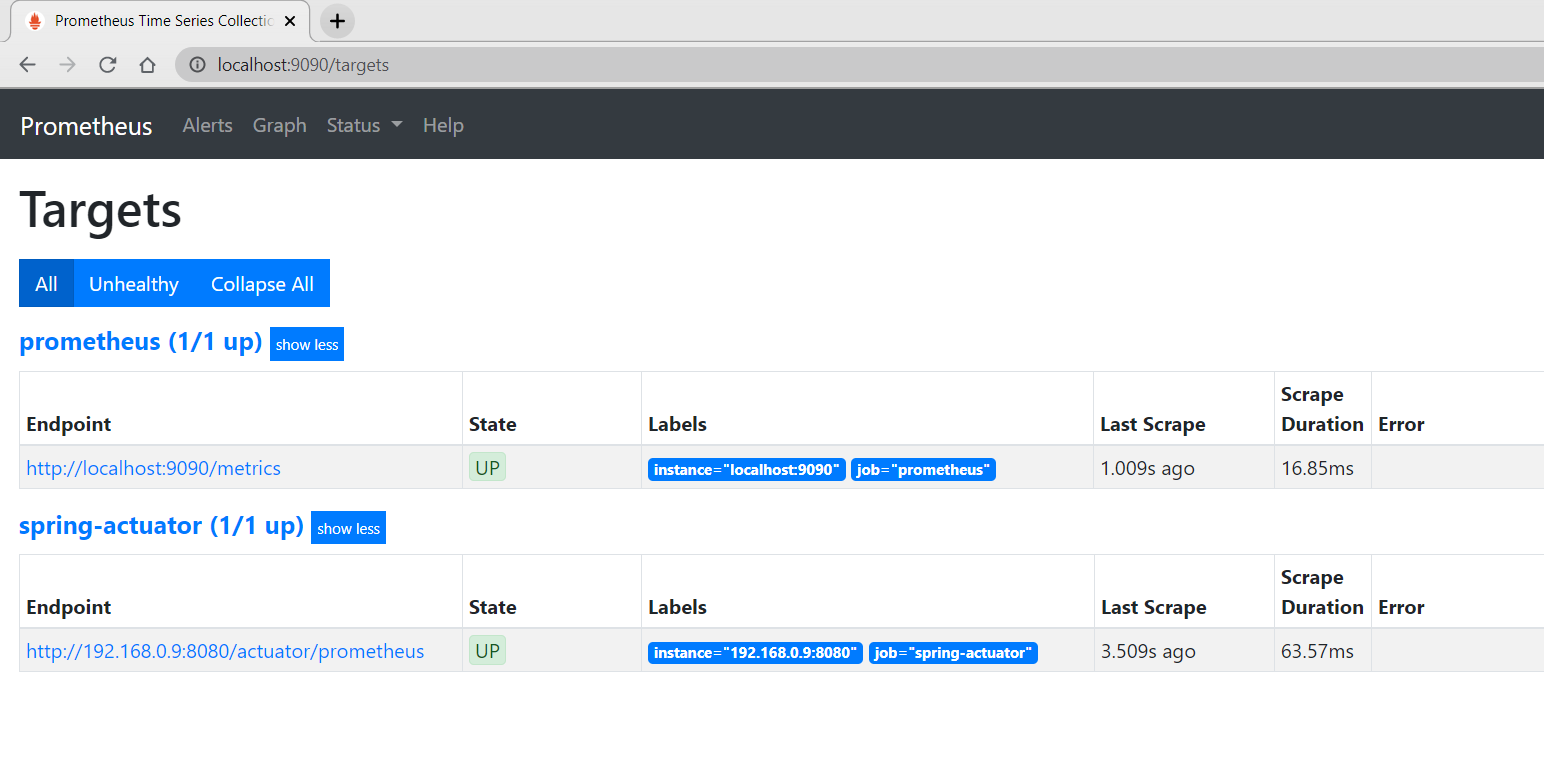The image size is (1544, 776).
Task: Click the browser forward arrow
Action: coord(67,65)
